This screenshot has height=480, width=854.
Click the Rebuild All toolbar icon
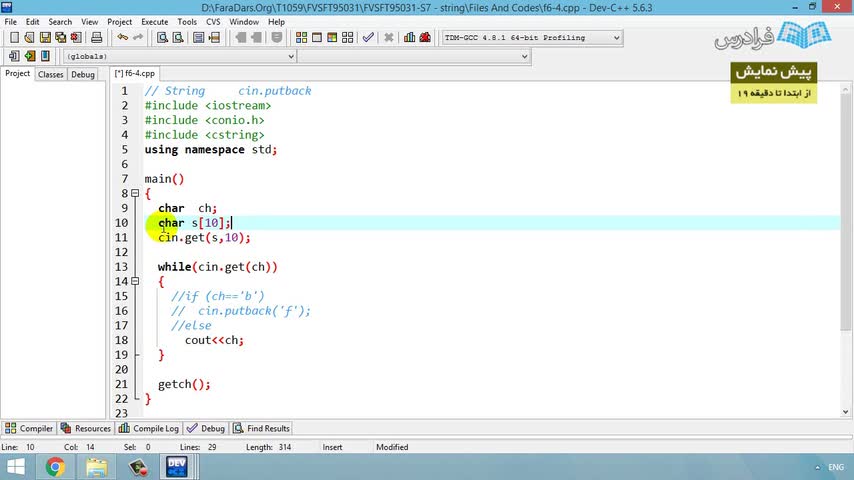(x=347, y=38)
